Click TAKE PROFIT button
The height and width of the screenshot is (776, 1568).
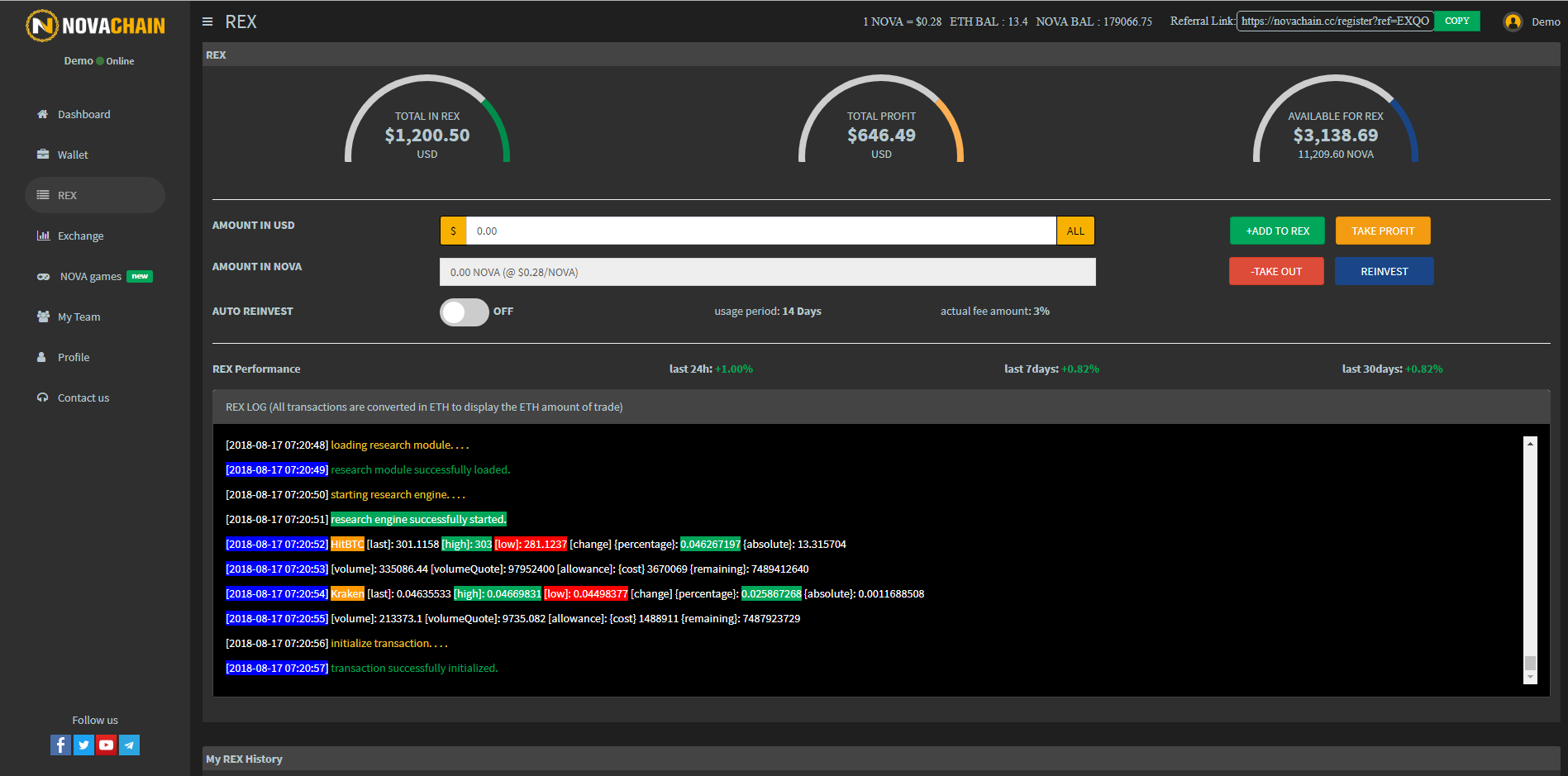click(x=1383, y=231)
